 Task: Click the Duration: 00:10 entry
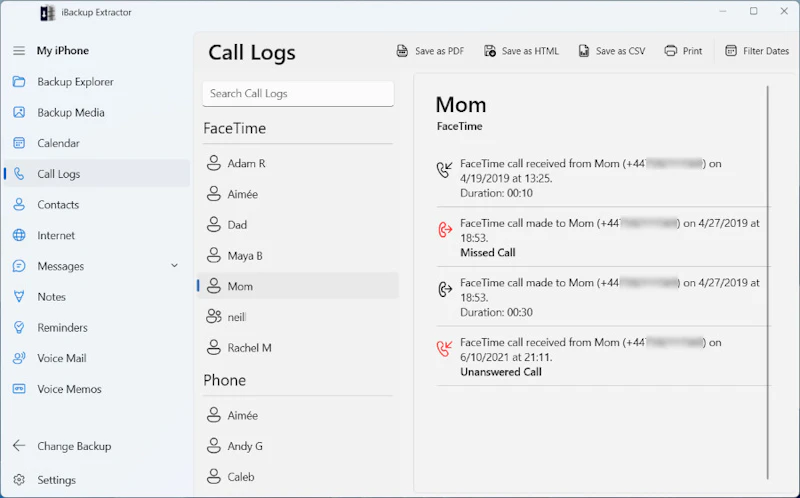(x=496, y=193)
